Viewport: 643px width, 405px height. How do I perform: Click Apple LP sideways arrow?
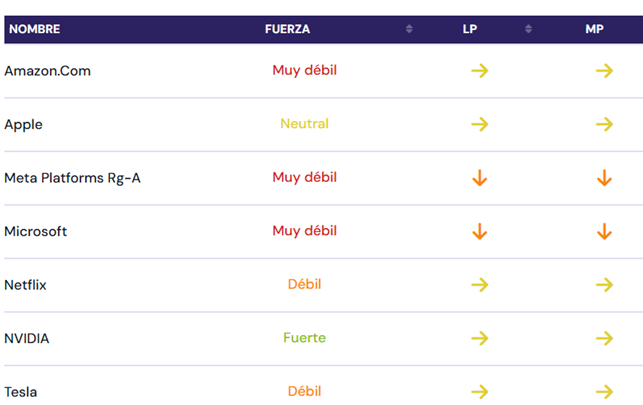pyautogui.click(x=479, y=125)
